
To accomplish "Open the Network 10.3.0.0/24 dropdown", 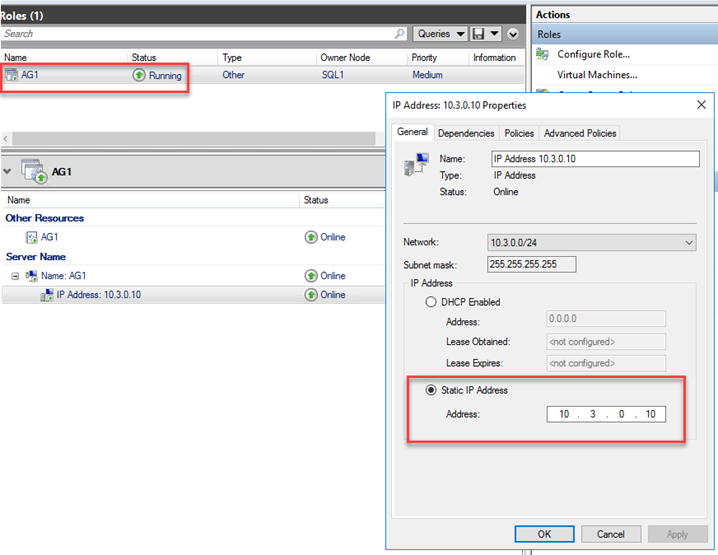I will pos(592,243).
